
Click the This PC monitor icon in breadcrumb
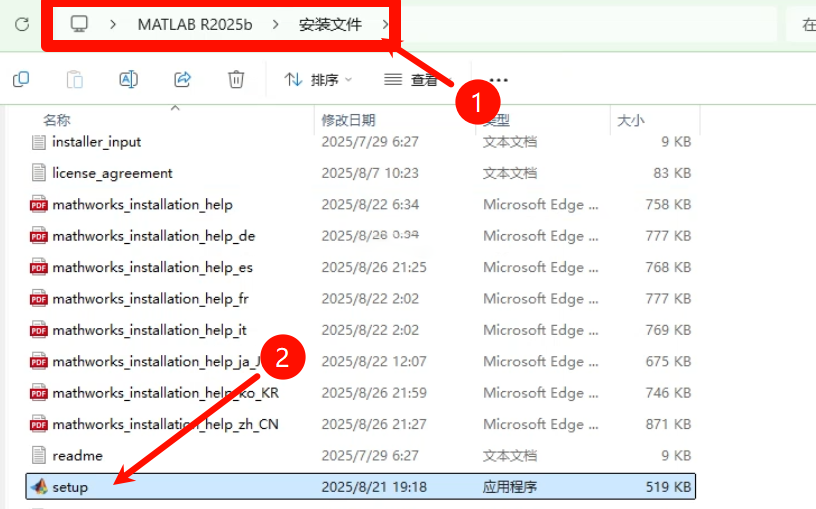[x=79, y=24]
